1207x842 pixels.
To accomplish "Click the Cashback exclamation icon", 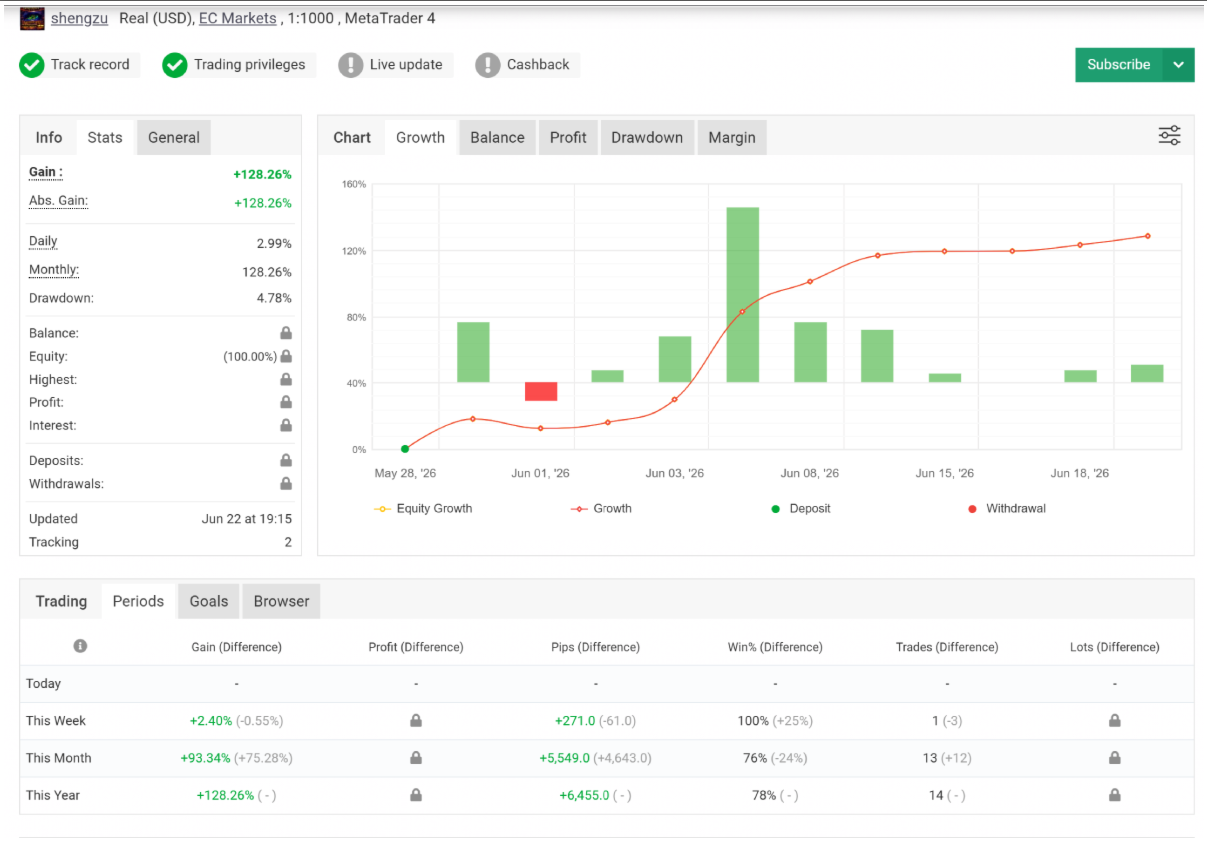I will [488, 65].
